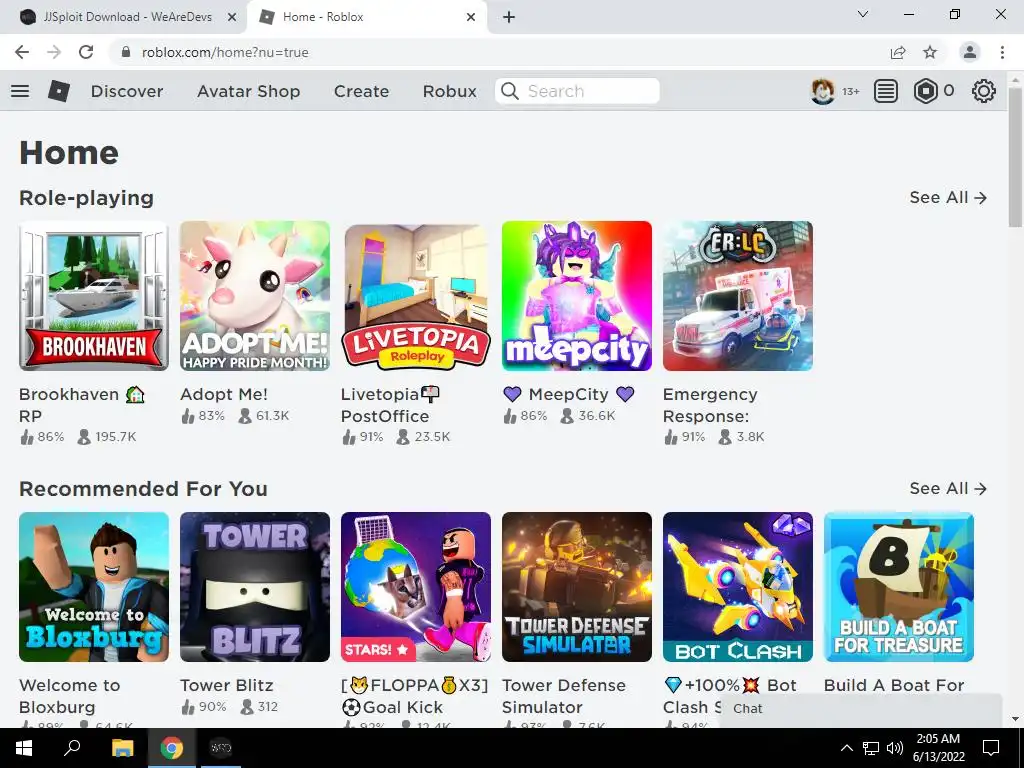Open the Livetopia Roleplay thumbnail
The width and height of the screenshot is (1024, 768).
(416, 296)
